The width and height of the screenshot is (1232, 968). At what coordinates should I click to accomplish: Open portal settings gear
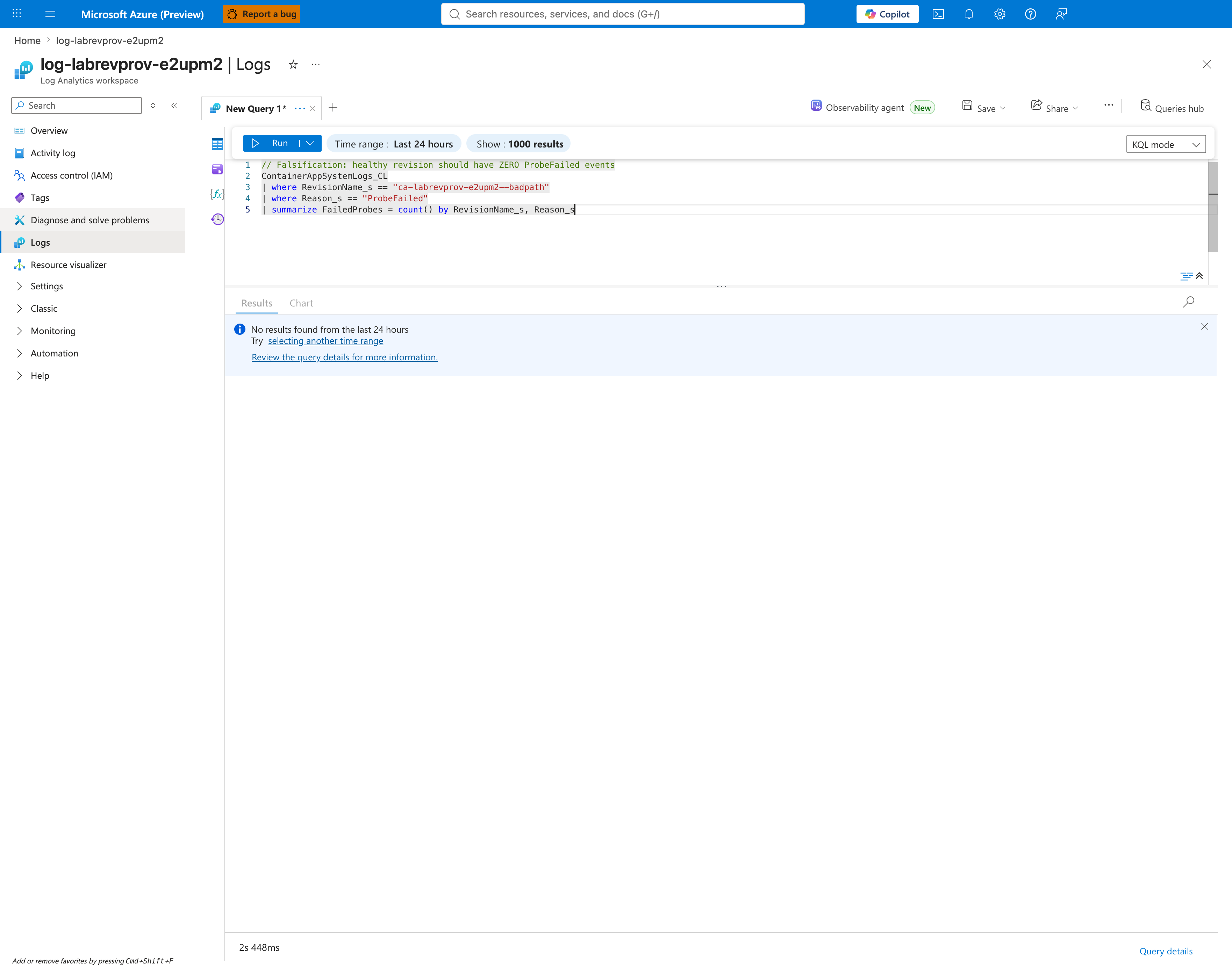(x=1000, y=14)
